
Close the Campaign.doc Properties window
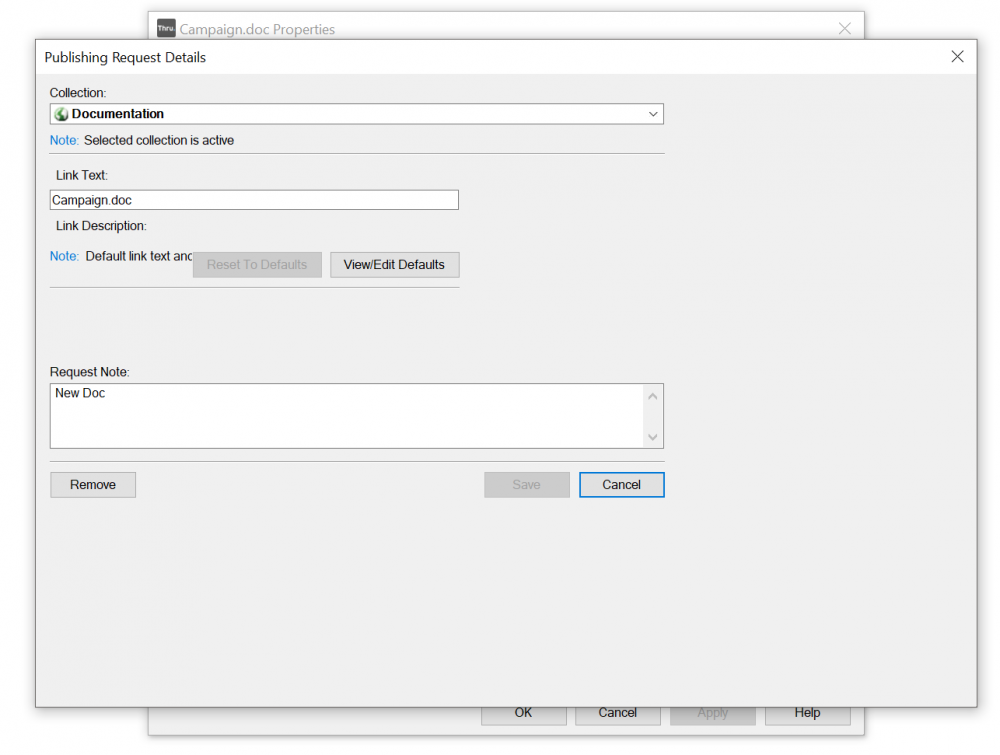click(845, 29)
